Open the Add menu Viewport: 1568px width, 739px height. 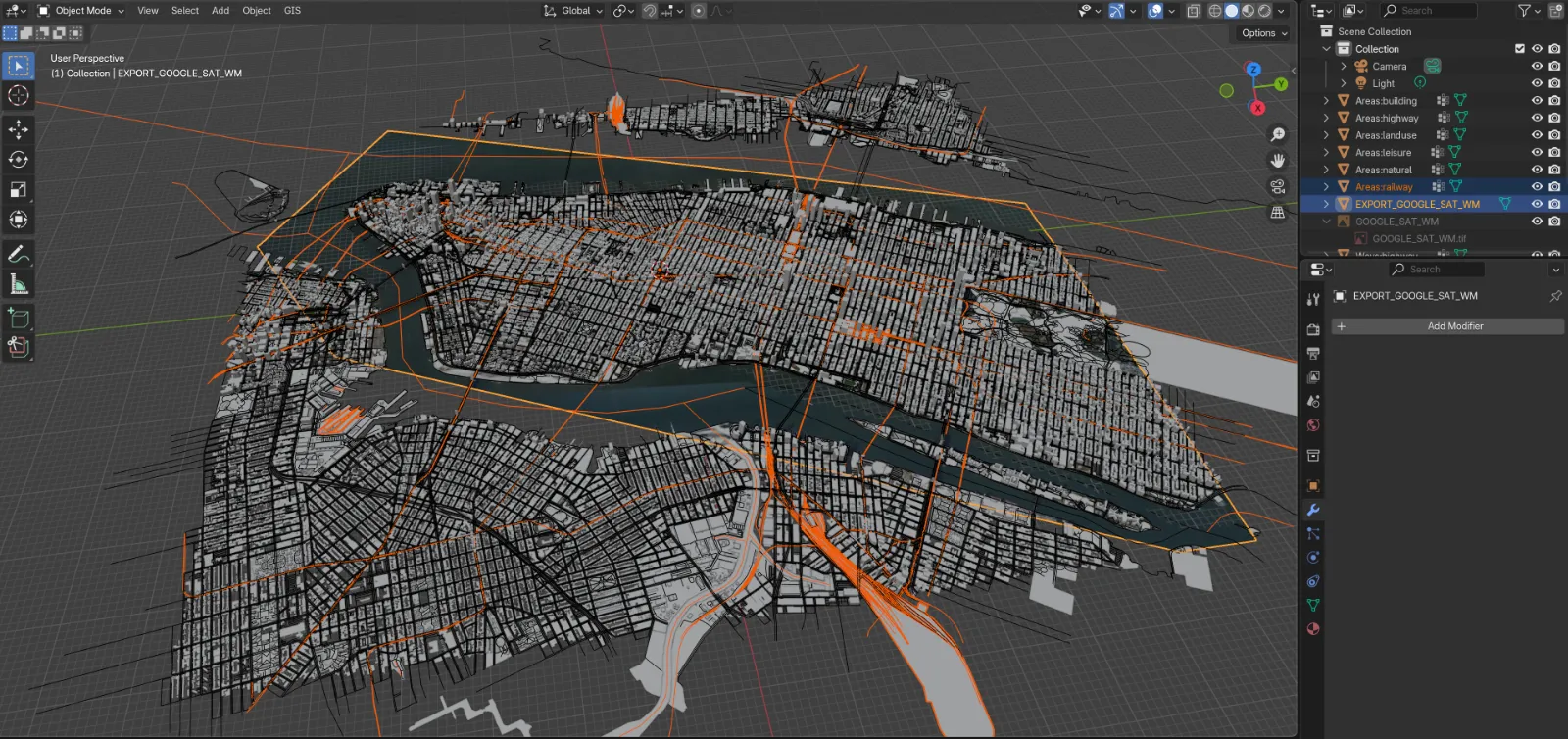[220, 11]
